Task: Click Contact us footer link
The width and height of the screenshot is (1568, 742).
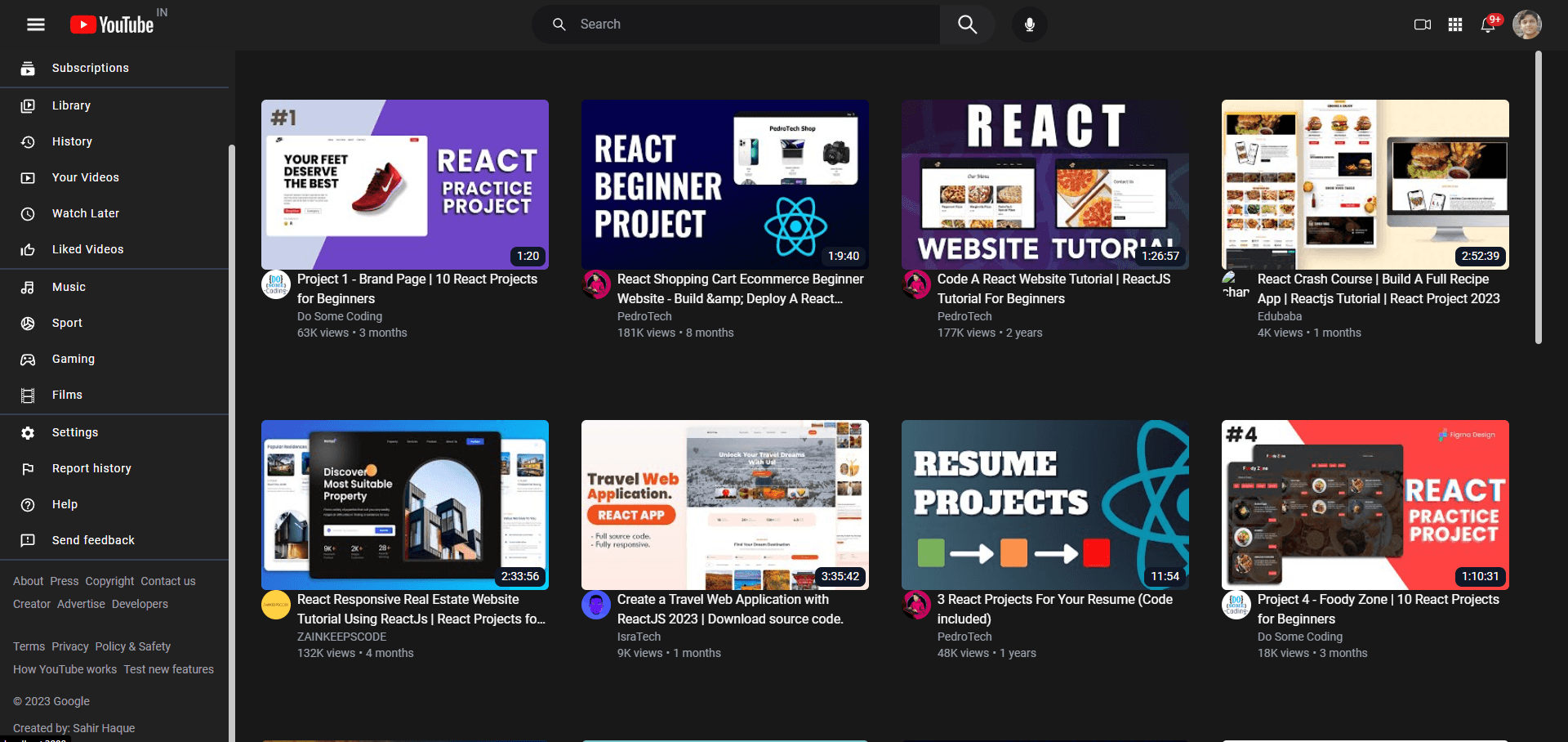Action: tap(167, 581)
